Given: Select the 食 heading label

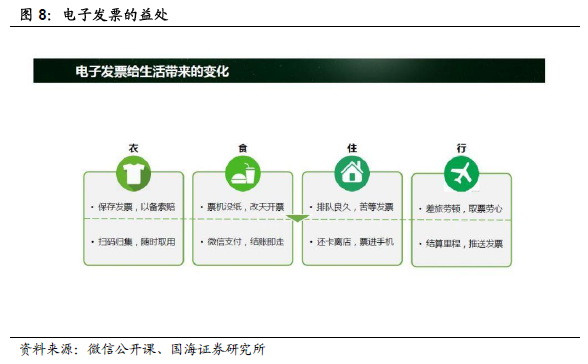Looking at the screenshot, I should click(243, 148).
